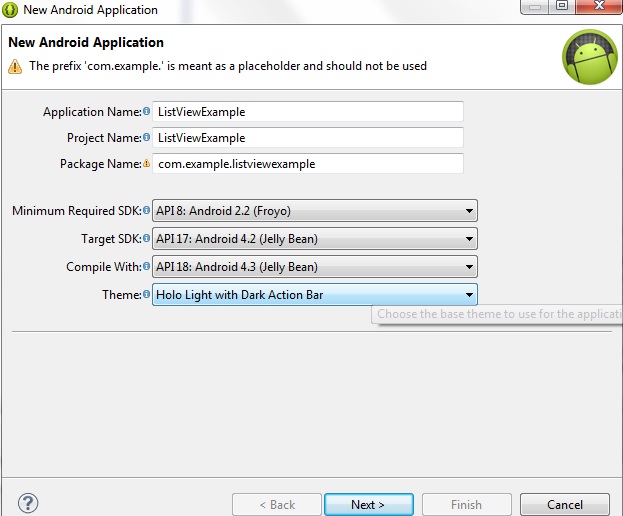Click into the Application Name text field
The image size is (623, 516).
click(x=308, y=112)
